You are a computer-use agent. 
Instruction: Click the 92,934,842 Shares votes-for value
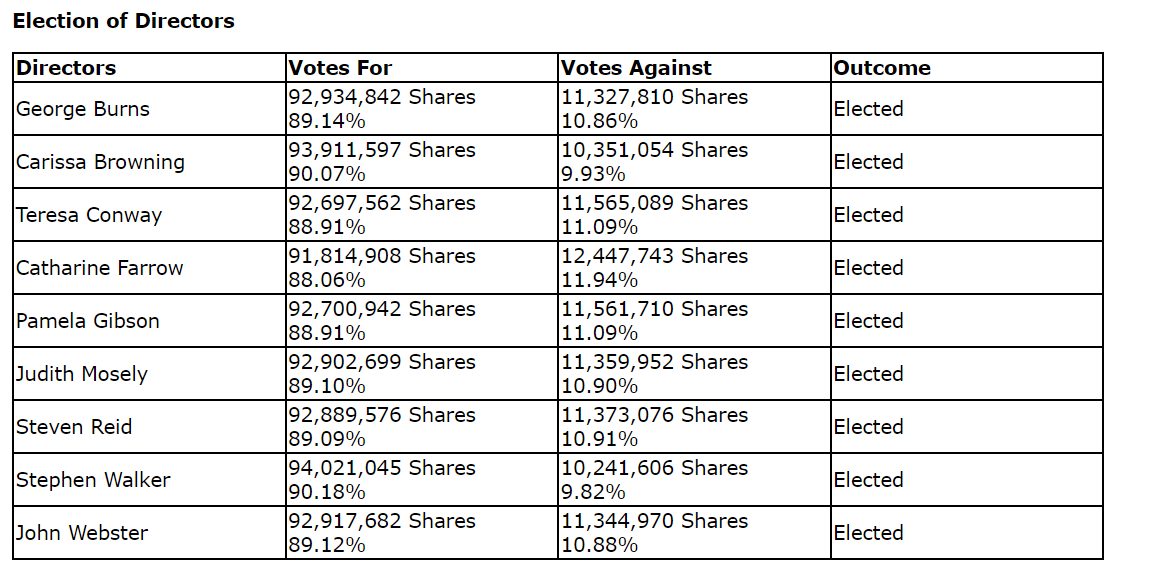[382, 97]
